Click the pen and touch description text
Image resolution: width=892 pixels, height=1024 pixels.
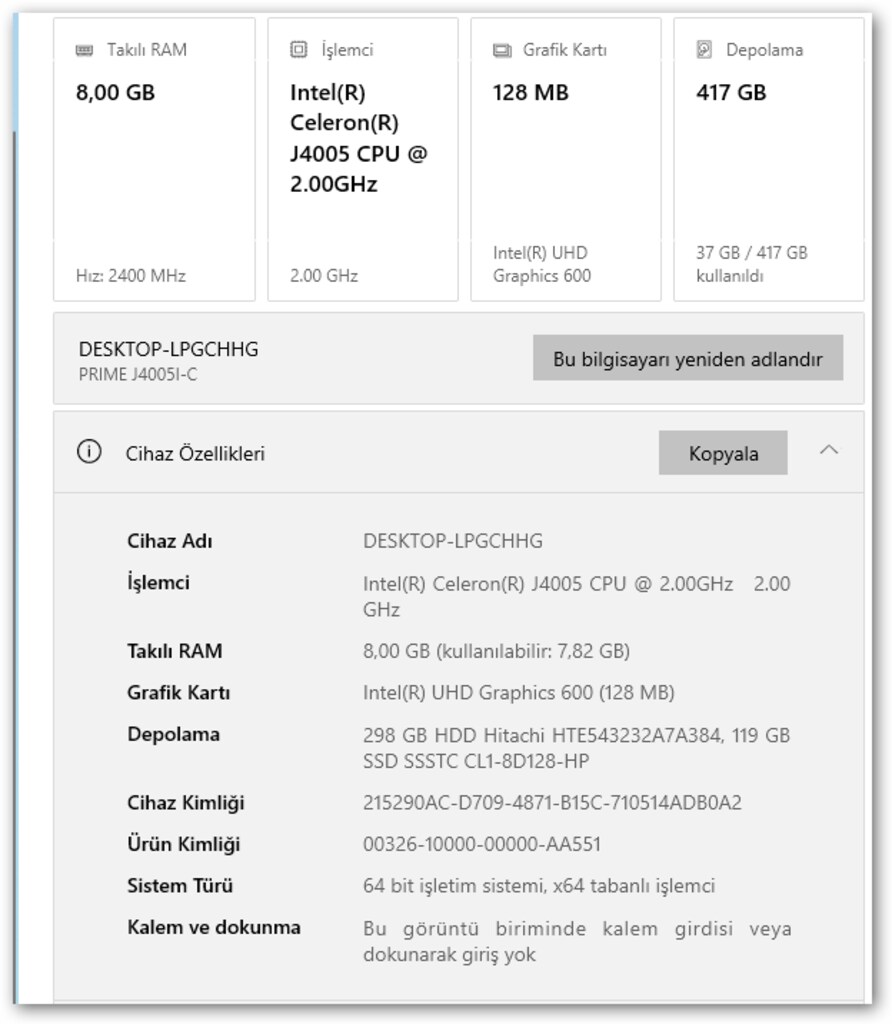click(577, 941)
